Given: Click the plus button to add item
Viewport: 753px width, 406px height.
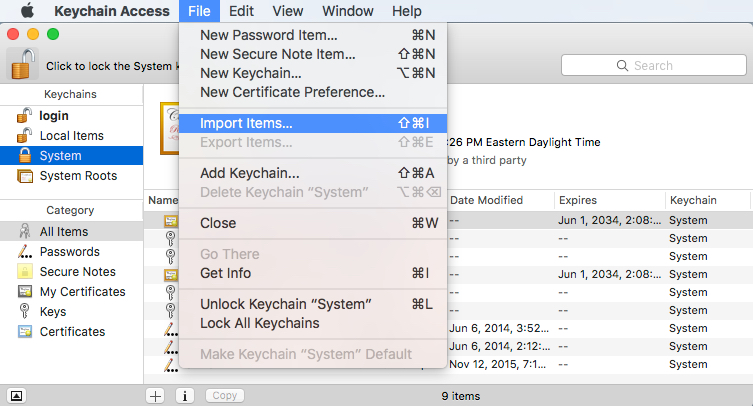Looking at the screenshot, I should point(155,396).
